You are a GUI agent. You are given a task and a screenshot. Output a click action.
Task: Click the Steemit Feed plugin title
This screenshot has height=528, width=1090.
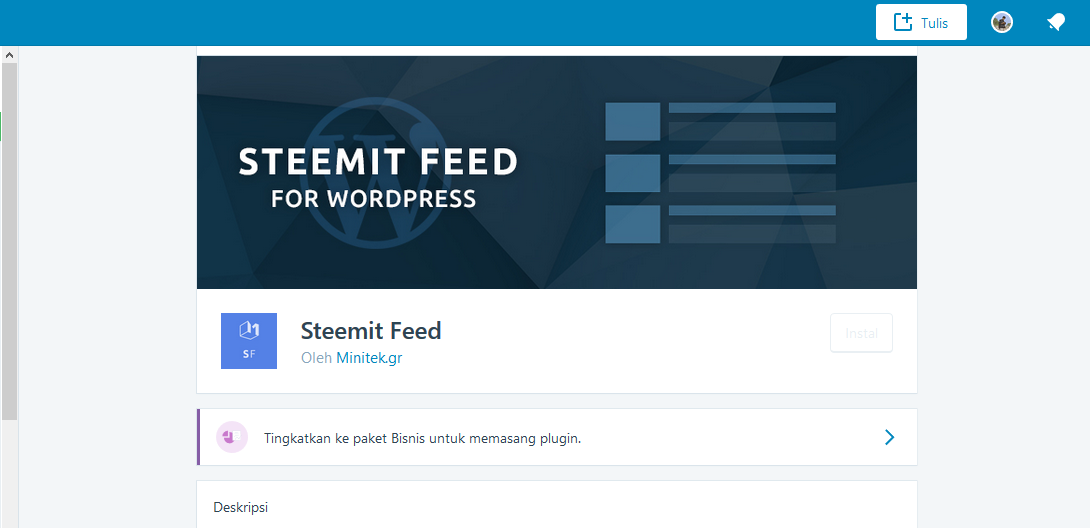coord(371,331)
